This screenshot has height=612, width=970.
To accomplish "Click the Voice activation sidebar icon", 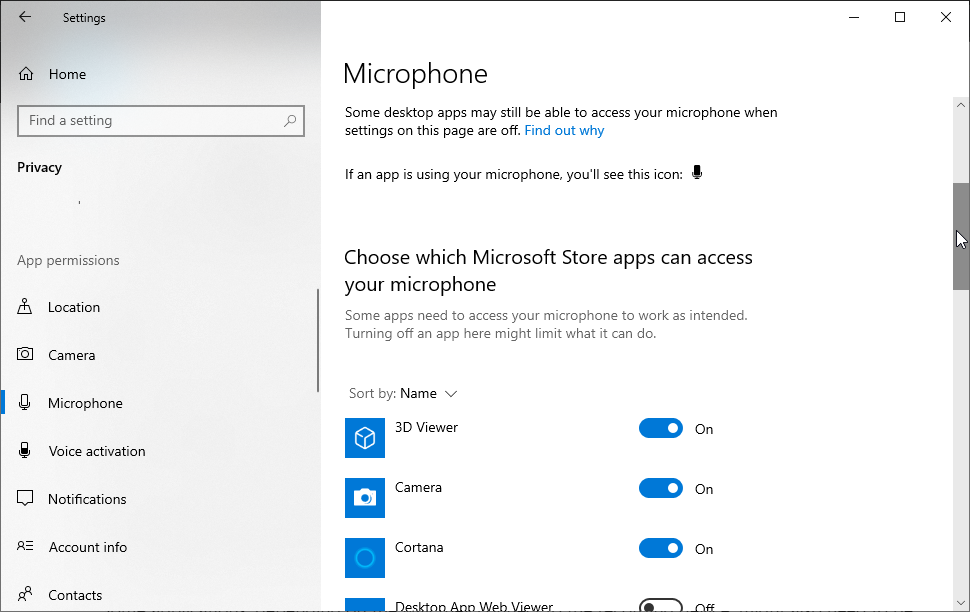I will click(26, 451).
